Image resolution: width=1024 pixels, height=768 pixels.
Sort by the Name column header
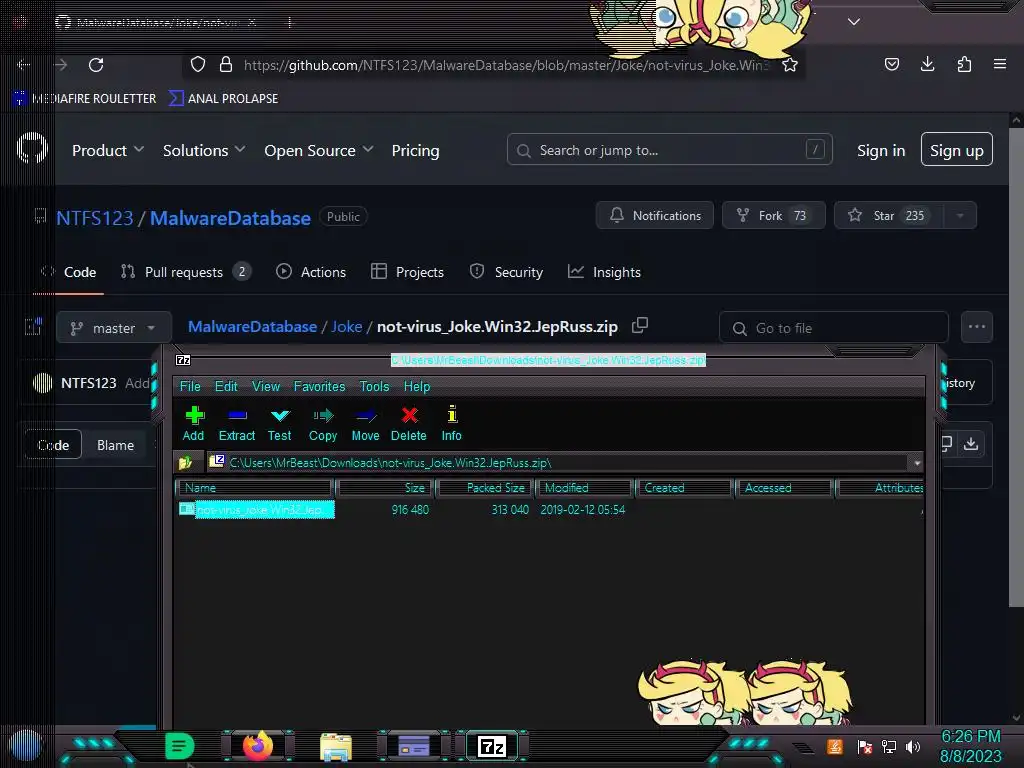tap(254, 488)
